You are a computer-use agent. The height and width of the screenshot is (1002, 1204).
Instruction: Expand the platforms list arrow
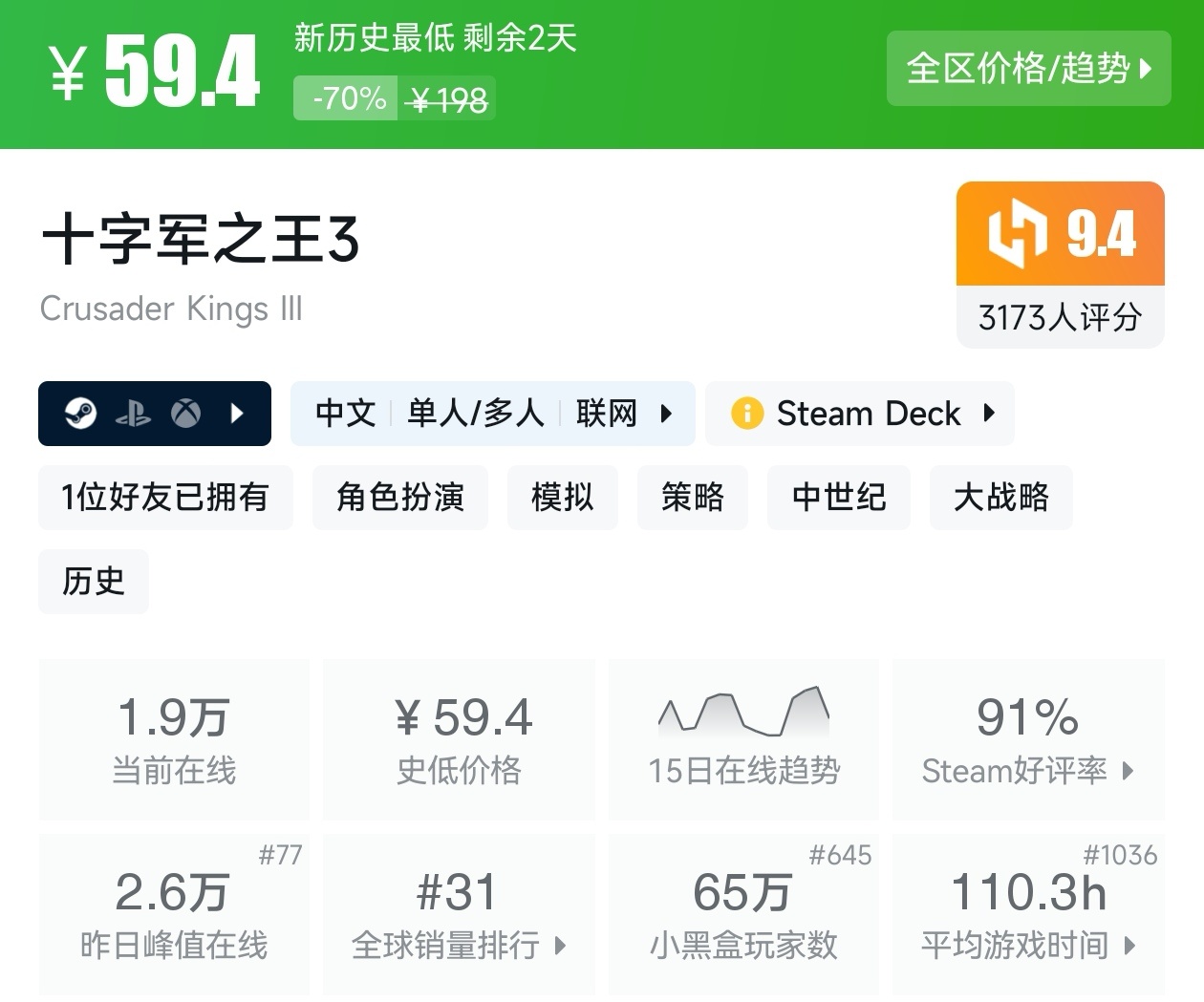point(238,414)
